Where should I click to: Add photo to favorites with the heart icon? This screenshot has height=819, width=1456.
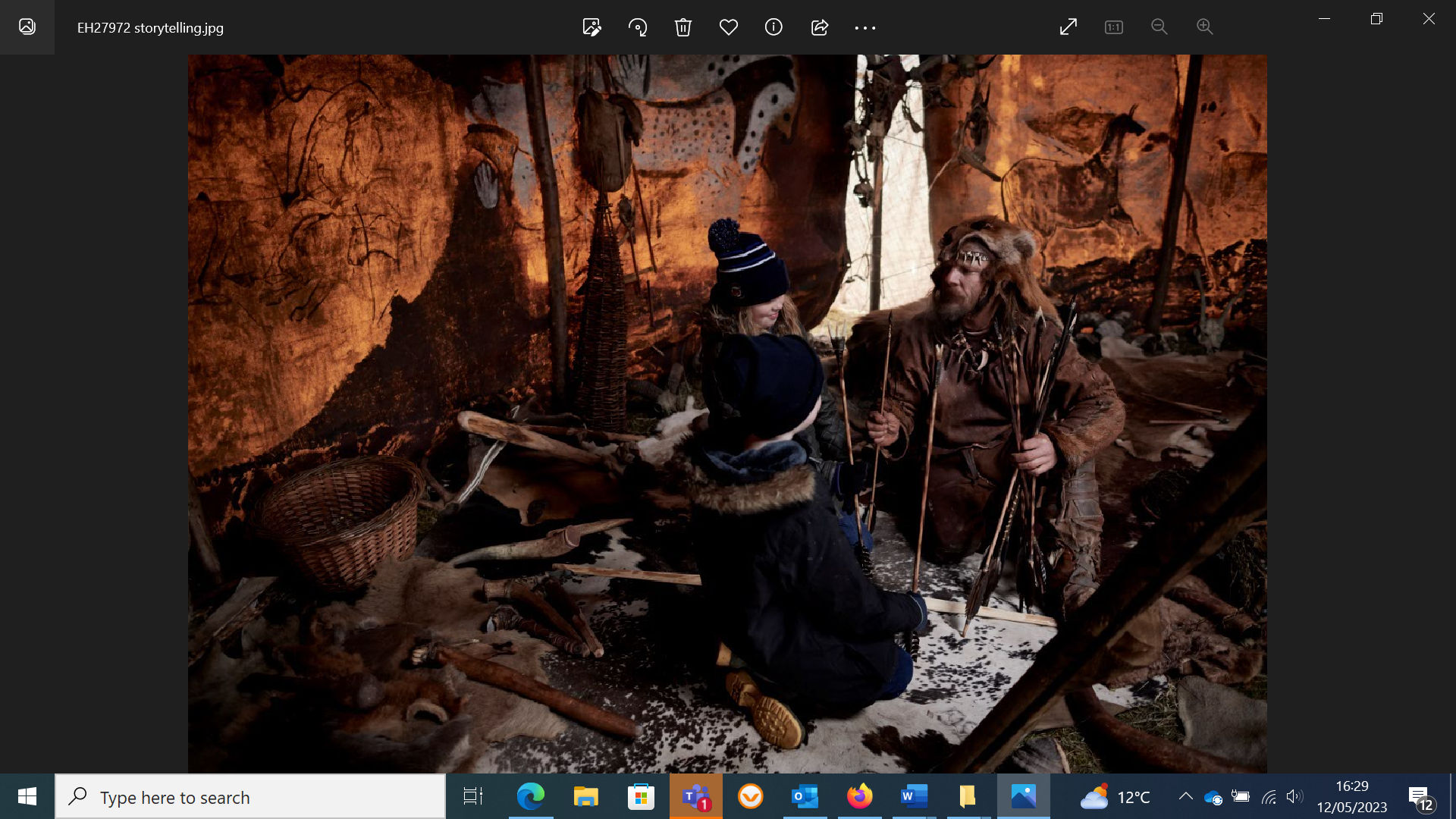click(728, 27)
